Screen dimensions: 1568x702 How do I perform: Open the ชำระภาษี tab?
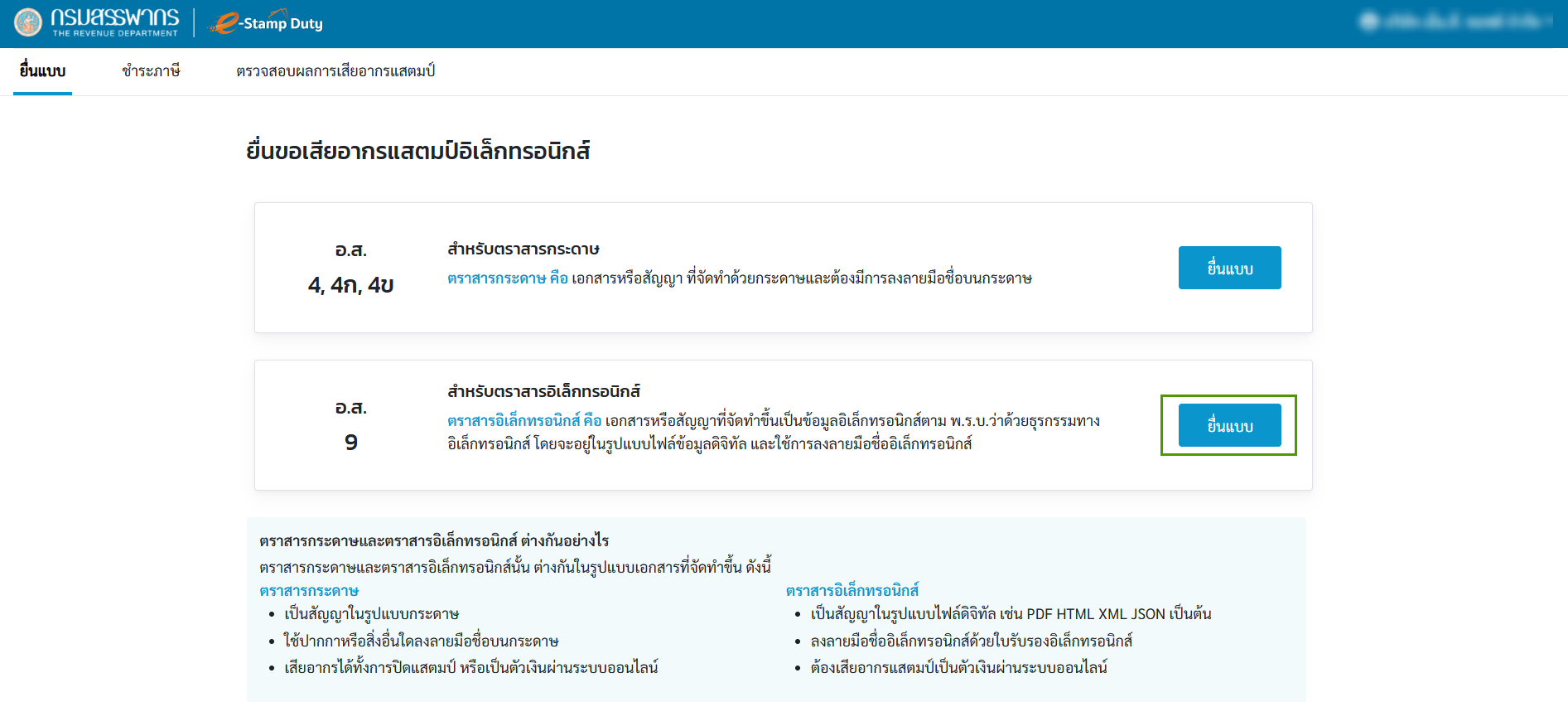[x=151, y=71]
